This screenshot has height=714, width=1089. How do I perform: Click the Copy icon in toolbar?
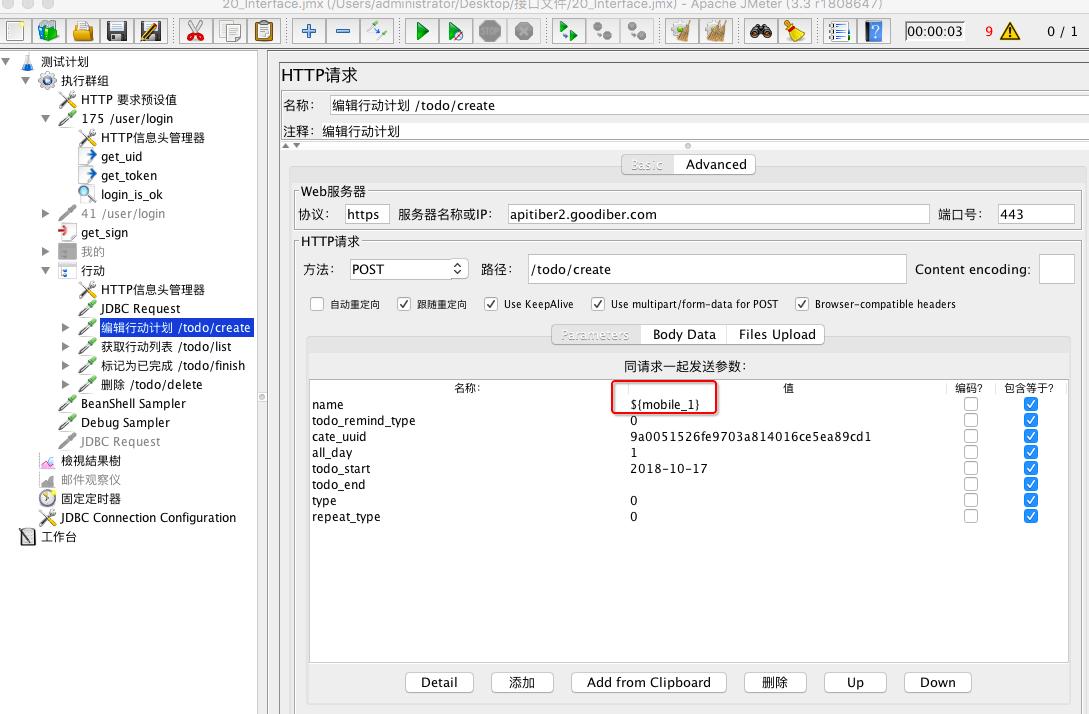click(x=230, y=31)
